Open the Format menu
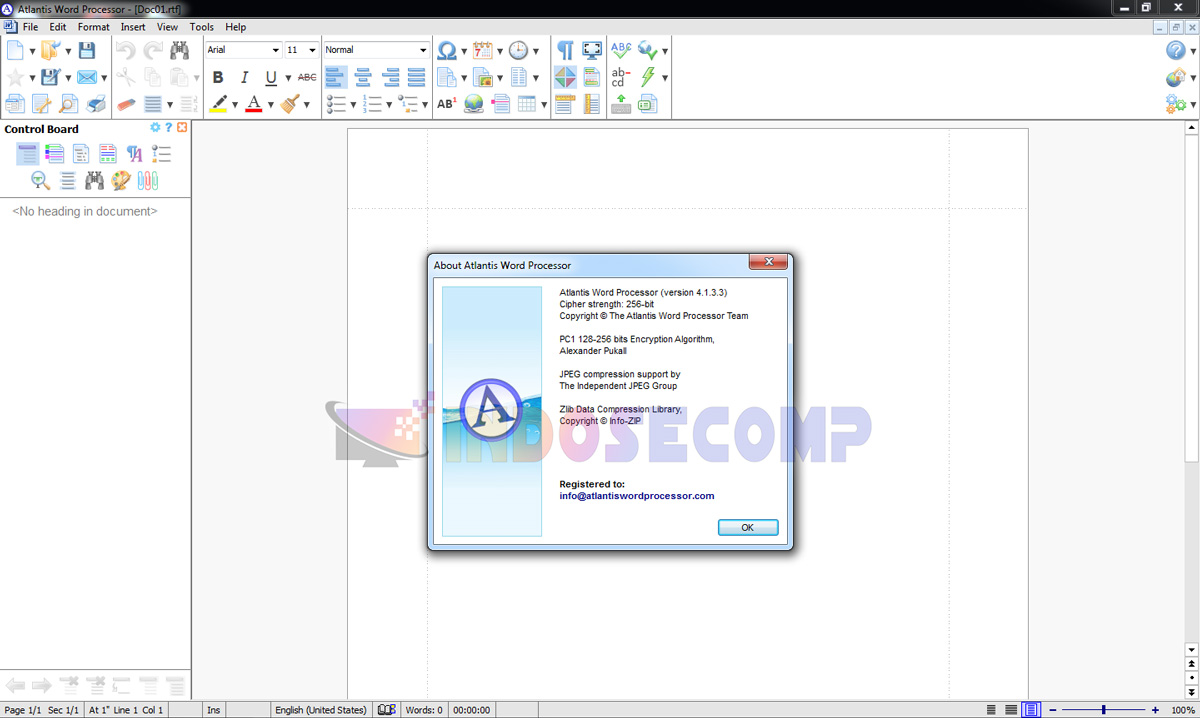Image resolution: width=1200 pixels, height=718 pixels. click(93, 27)
